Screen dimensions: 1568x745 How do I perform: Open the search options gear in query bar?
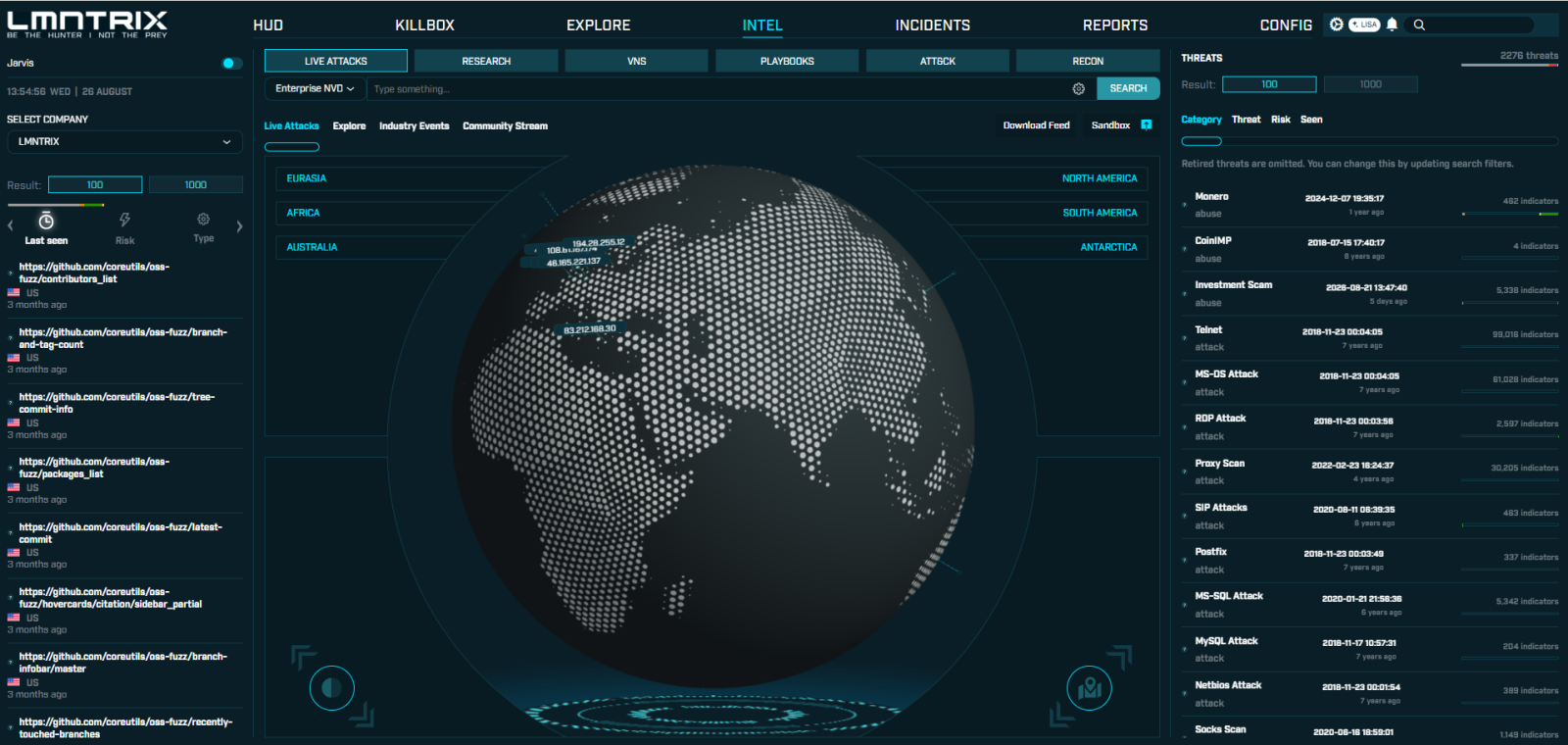click(x=1079, y=89)
